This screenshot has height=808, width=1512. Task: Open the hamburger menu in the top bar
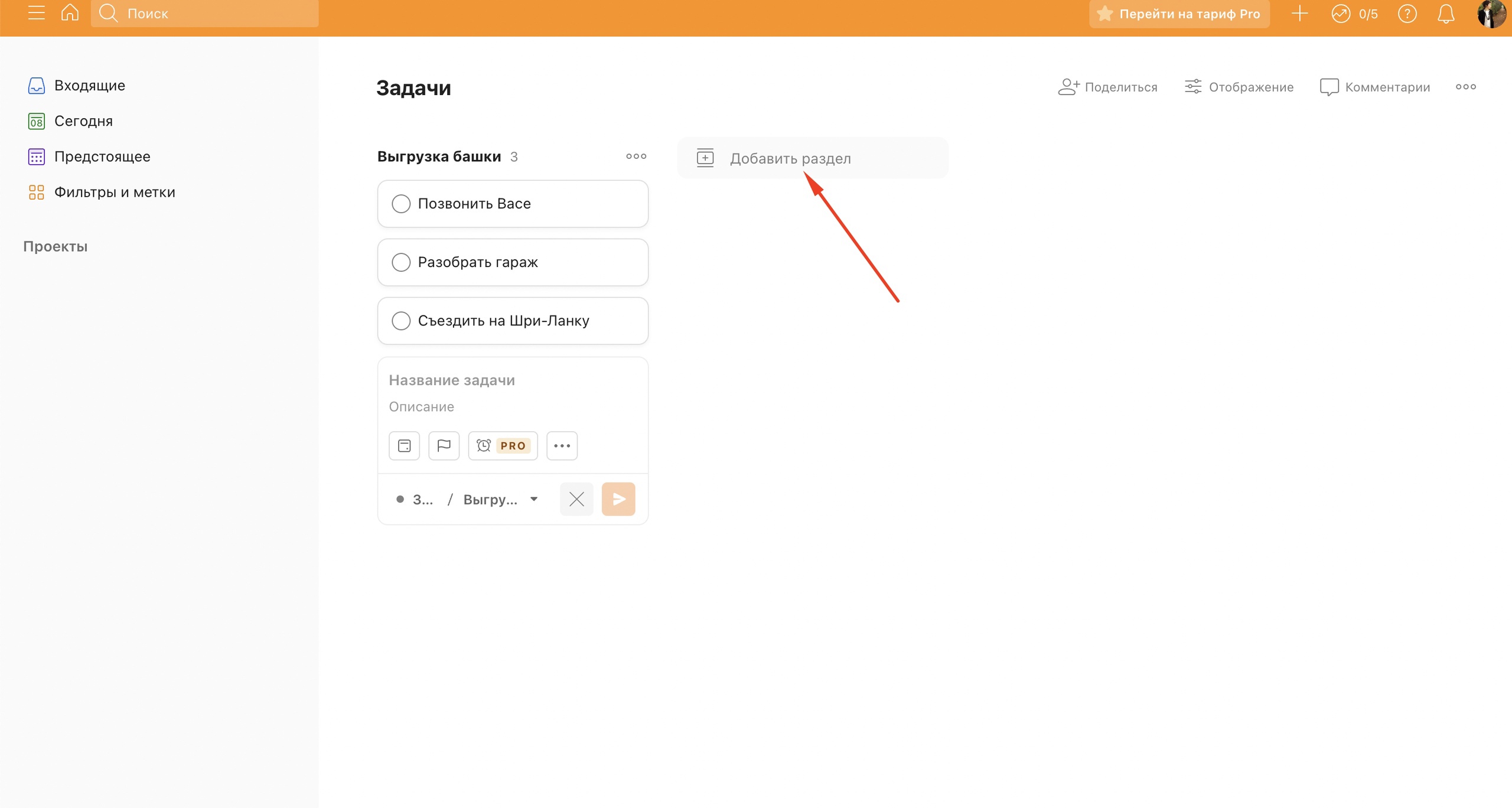click(x=36, y=13)
